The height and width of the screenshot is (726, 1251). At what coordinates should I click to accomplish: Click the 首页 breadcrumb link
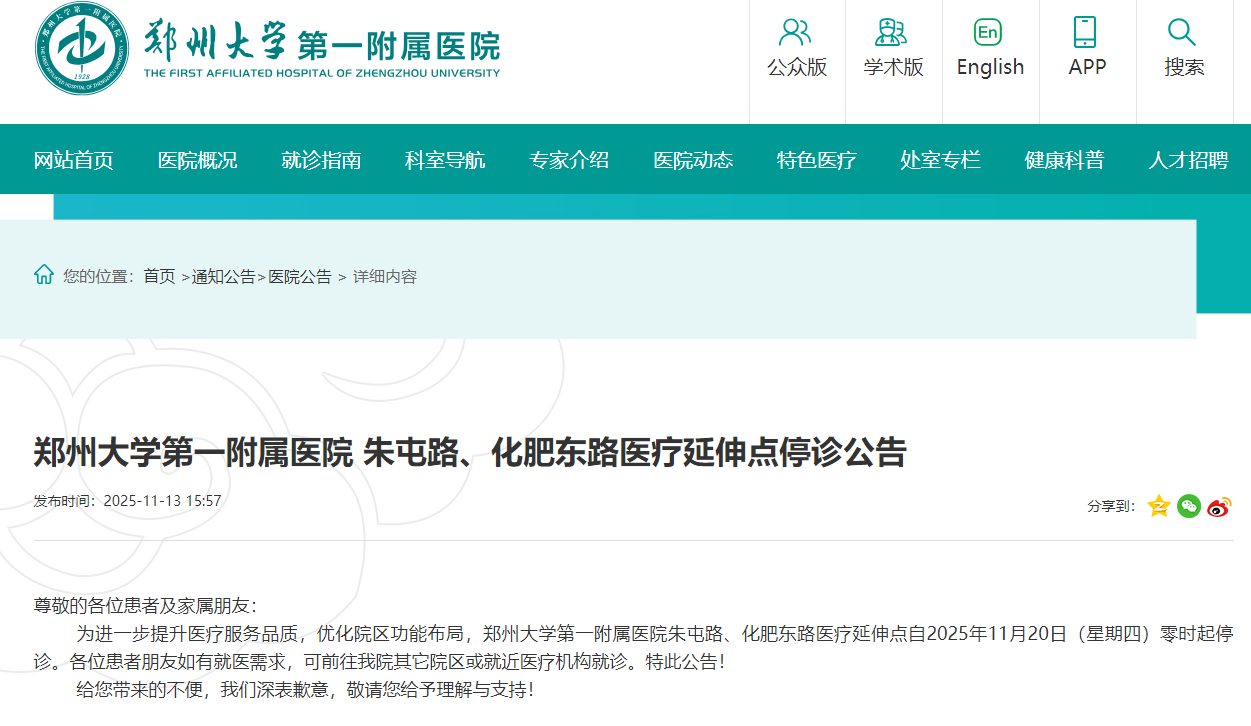click(x=159, y=277)
